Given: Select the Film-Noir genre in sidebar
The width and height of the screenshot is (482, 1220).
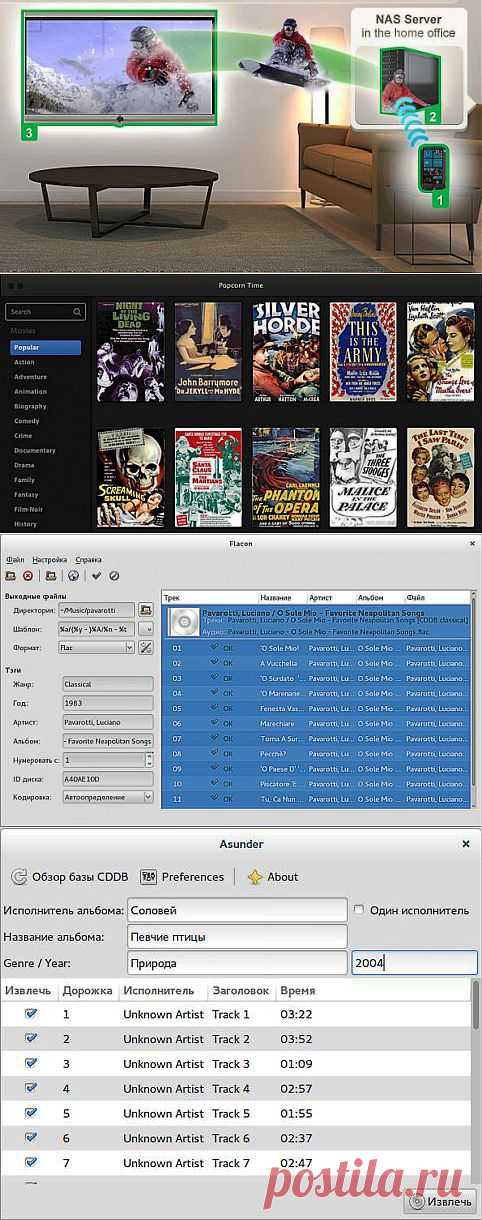Looking at the screenshot, I should 30,509.
